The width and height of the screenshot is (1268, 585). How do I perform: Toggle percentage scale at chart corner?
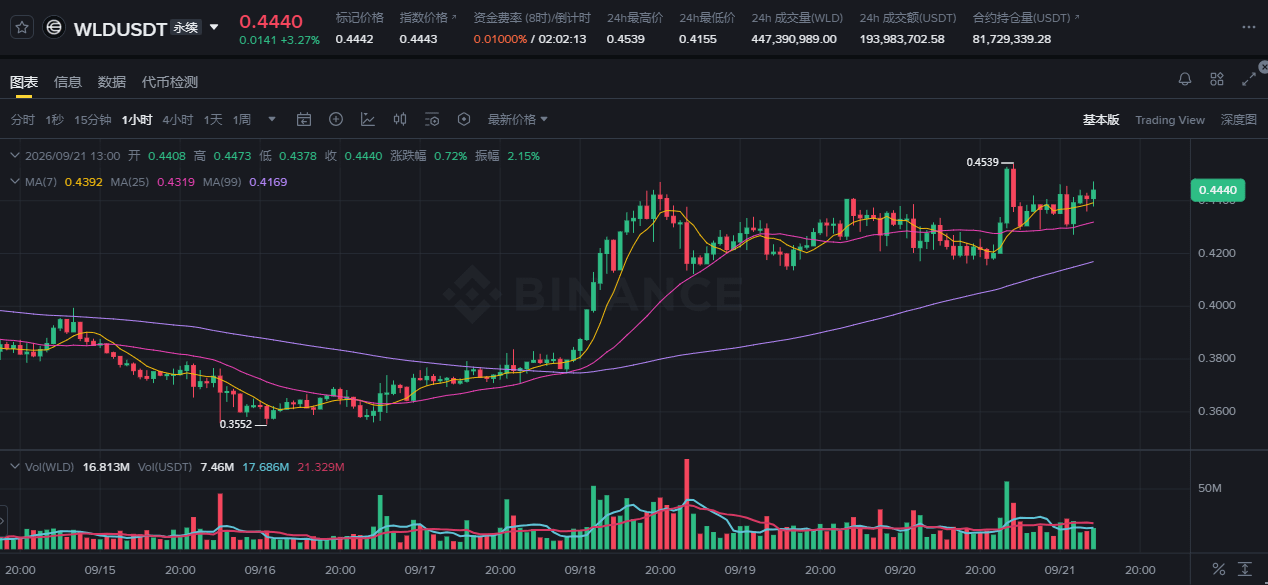tap(1219, 569)
